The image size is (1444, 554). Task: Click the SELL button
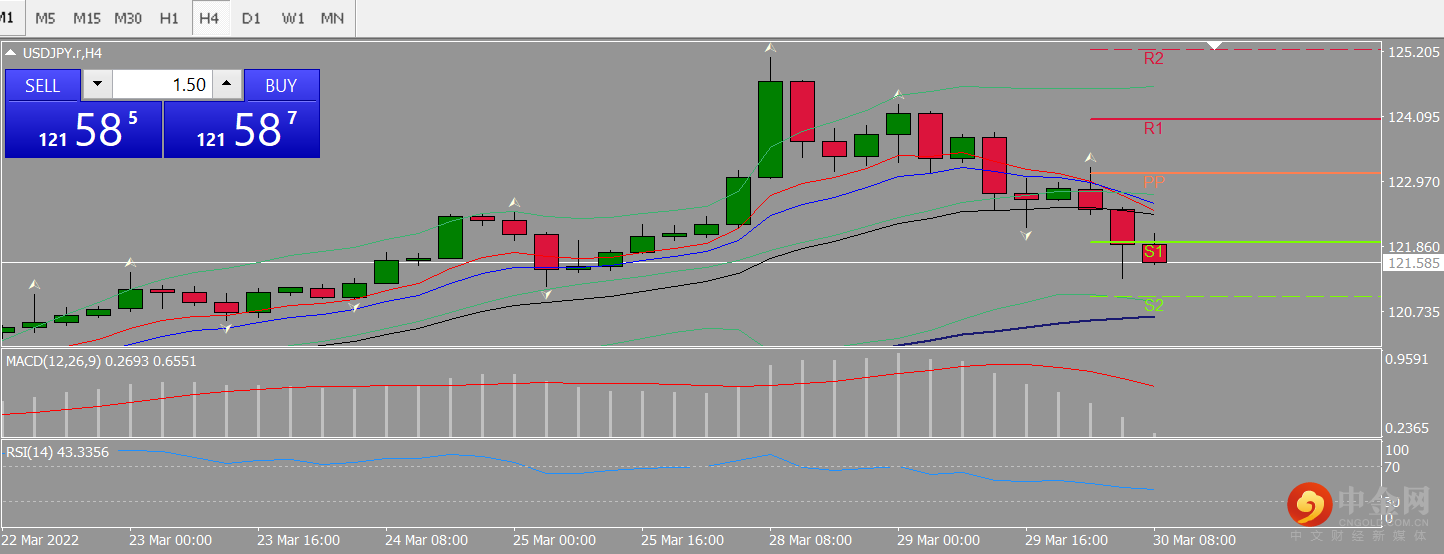[x=42, y=85]
